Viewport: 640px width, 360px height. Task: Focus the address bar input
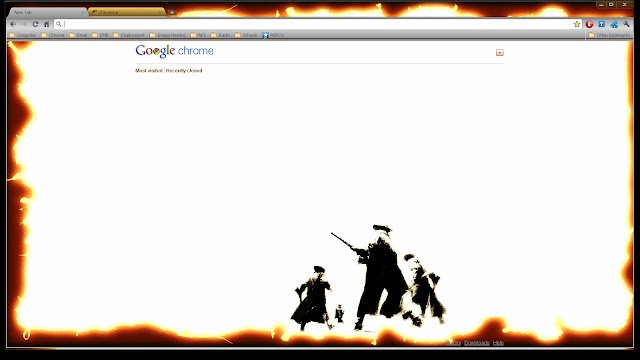[318, 24]
